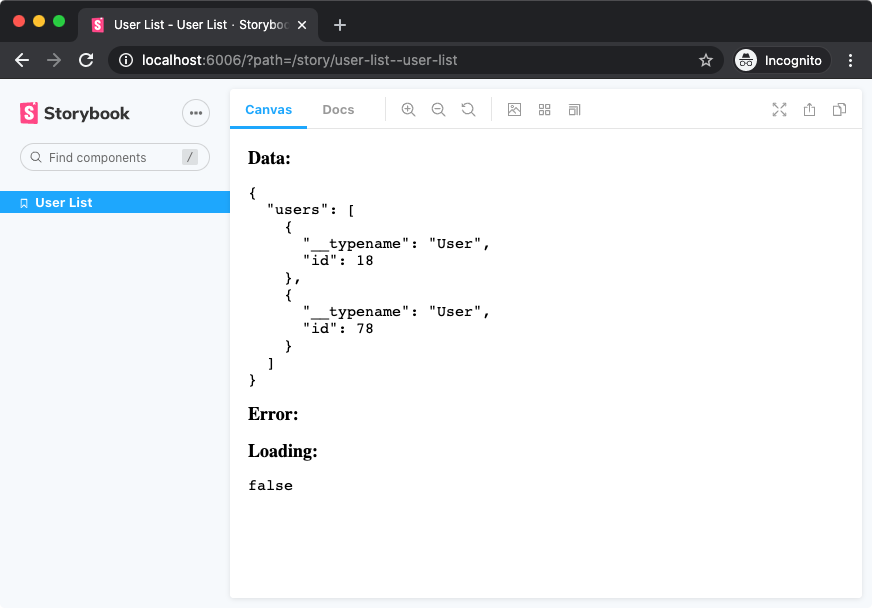Go back to the previous page
The width and height of the screenshot is (872, 608).
pos(22,60)
